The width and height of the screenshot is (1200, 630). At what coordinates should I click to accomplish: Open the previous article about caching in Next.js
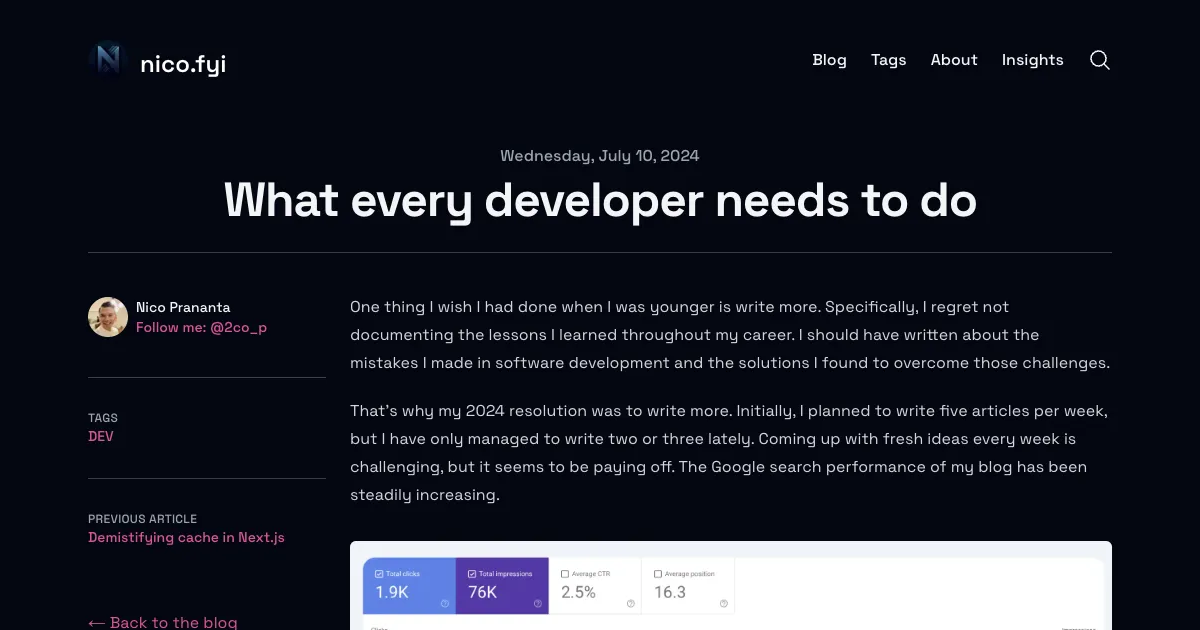(x=186, y=537)
